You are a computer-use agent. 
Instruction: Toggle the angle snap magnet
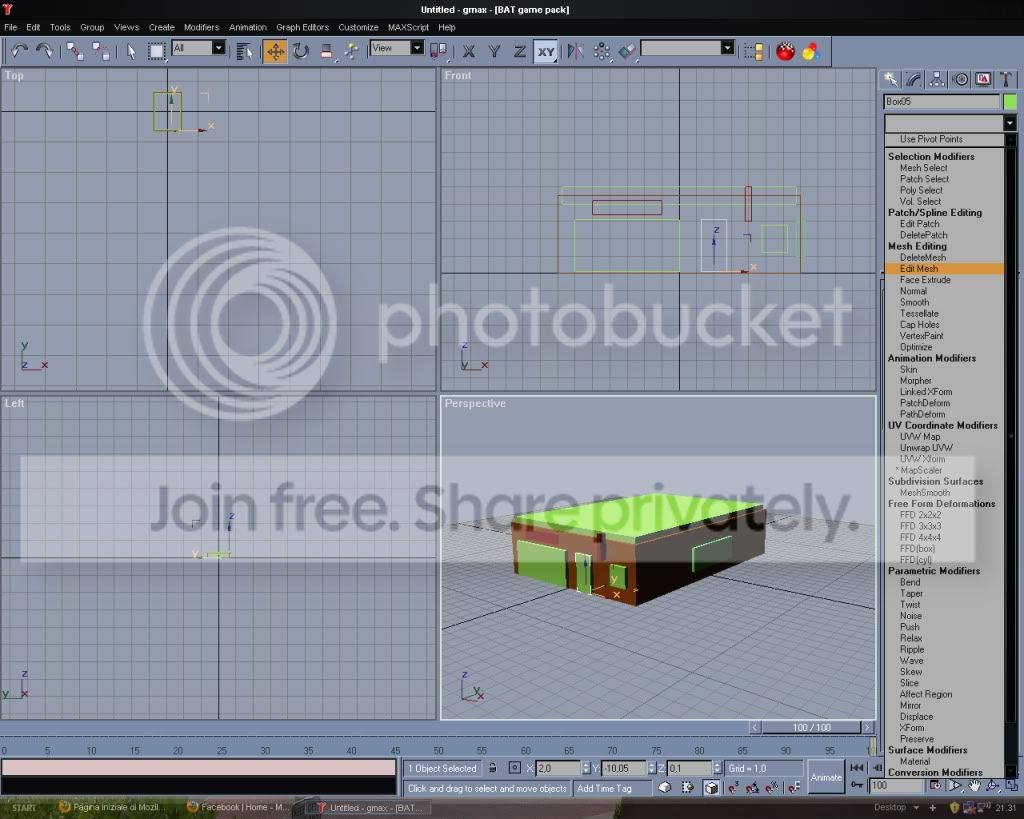[752, 788]
